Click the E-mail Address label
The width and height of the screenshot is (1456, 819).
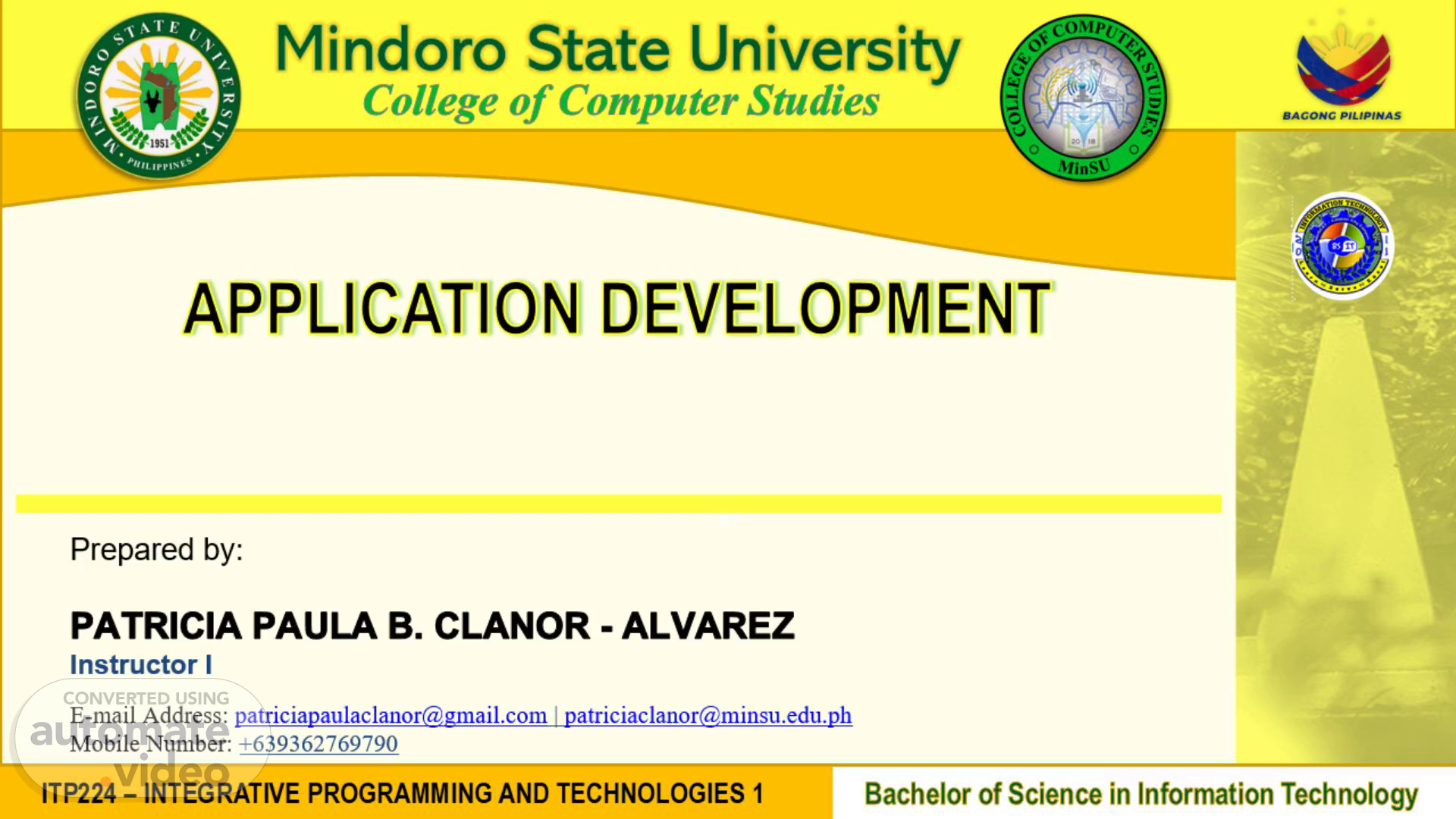tap(149, 715)
